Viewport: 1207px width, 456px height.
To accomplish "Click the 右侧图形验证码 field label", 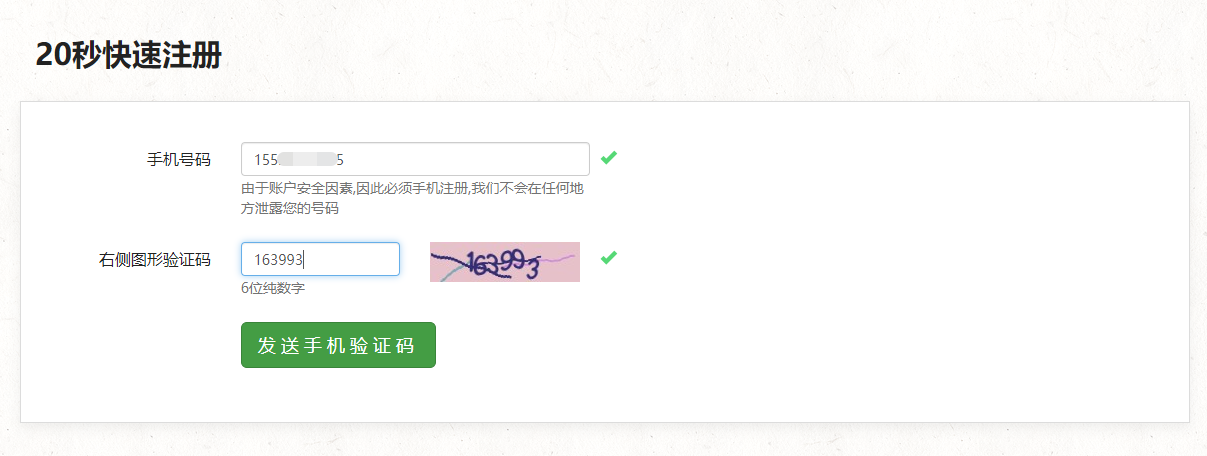I will [x=155, y=259].
